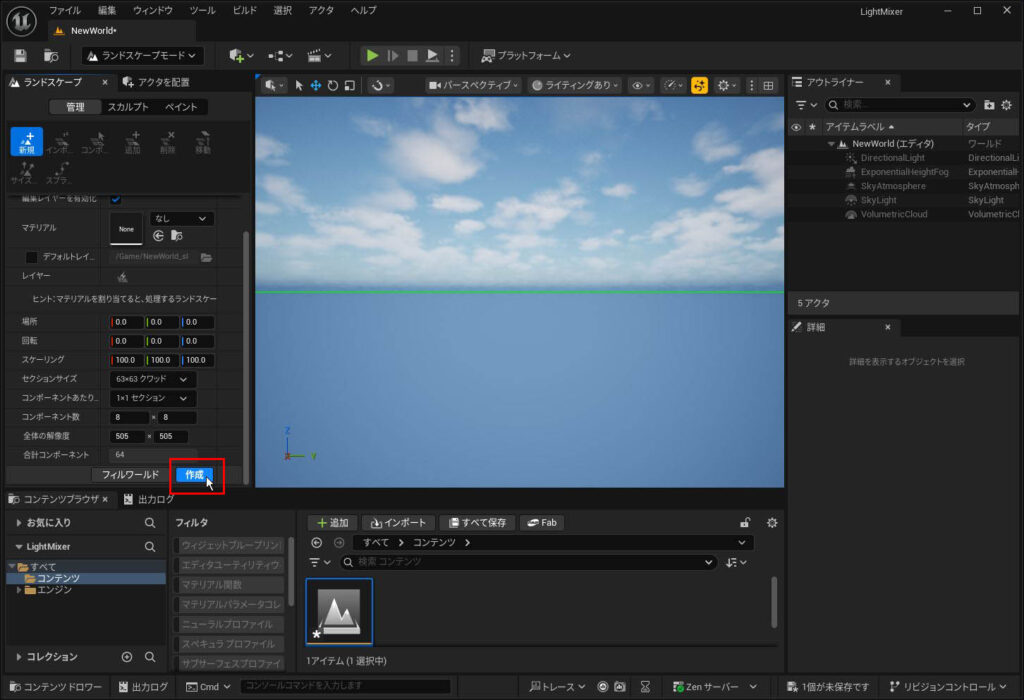Toggle the enable edit layers checkbox
Screen dimensions: 1024x700
(115, 198)
